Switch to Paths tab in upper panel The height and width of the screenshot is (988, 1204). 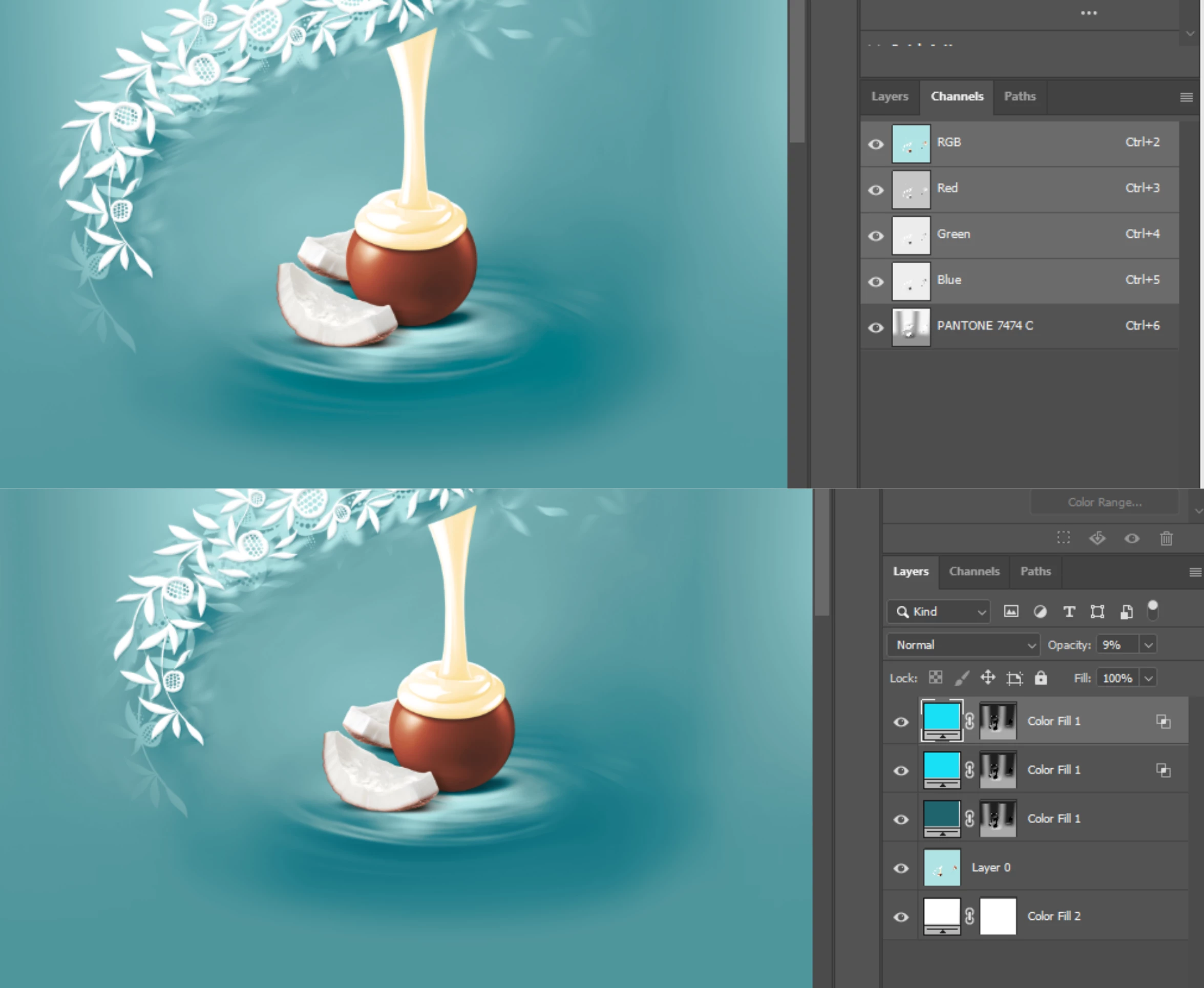1019,96
